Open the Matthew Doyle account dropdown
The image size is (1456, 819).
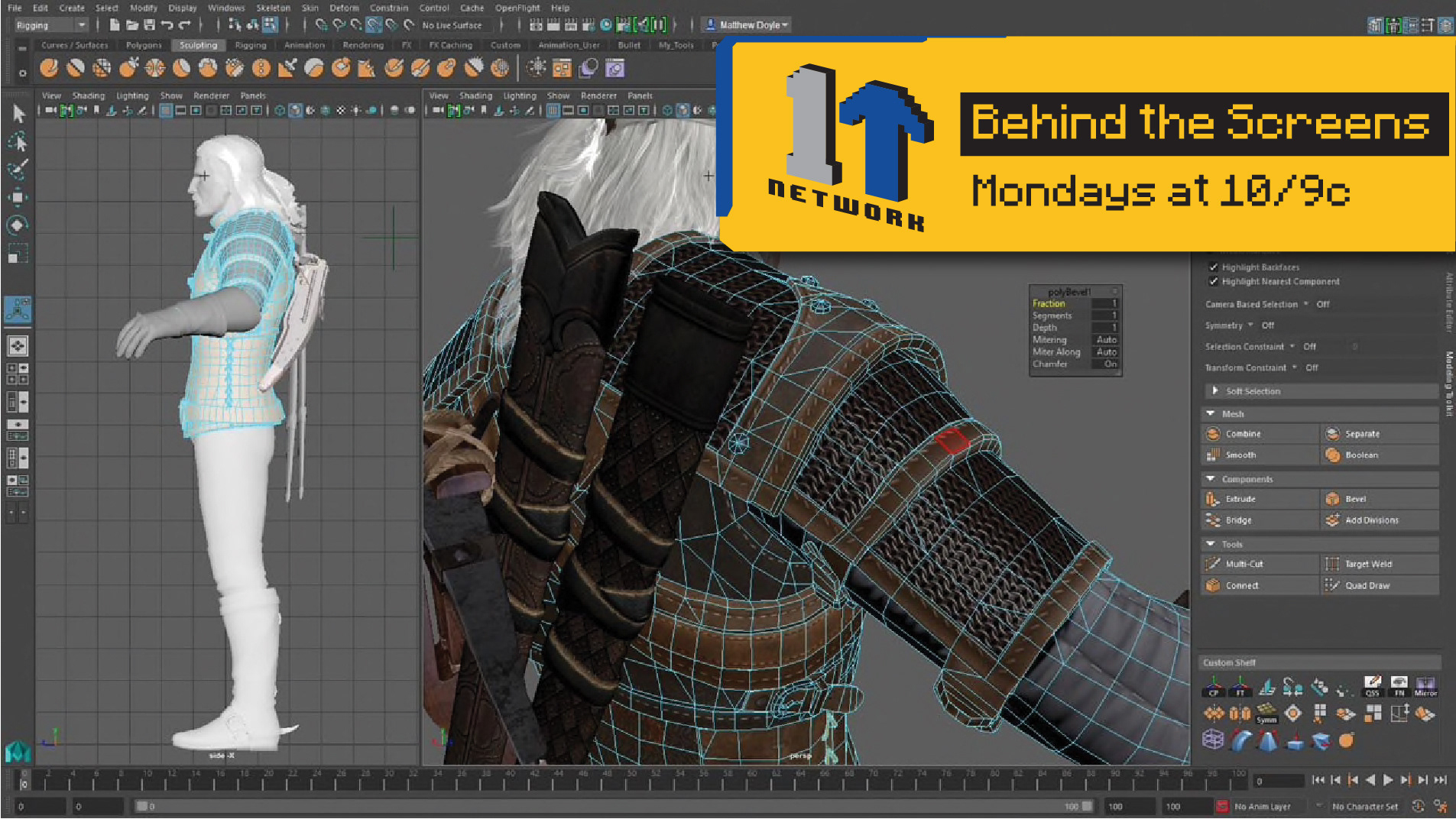[x=747, y=25]
